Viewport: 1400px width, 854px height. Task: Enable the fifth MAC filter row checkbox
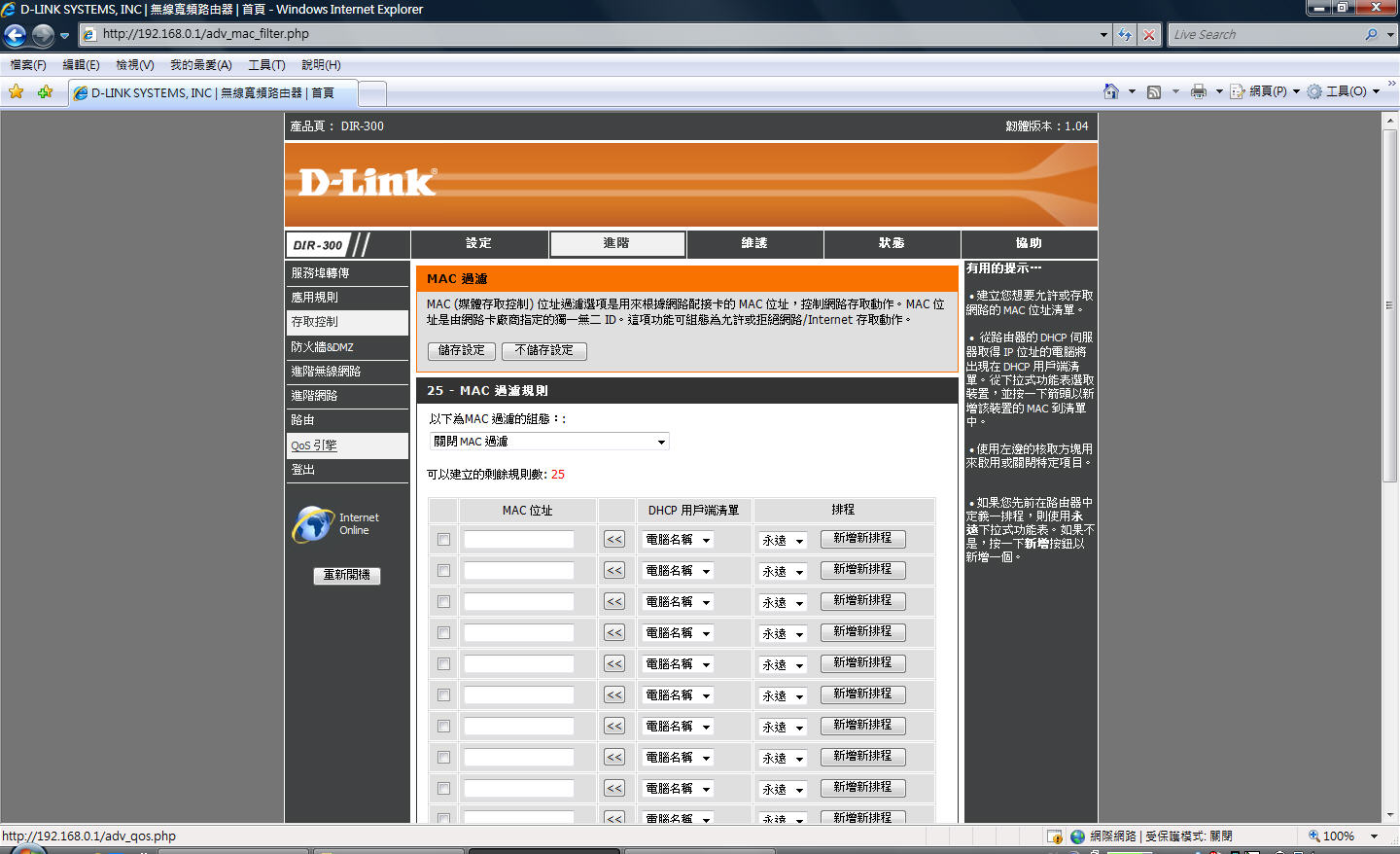[x=443, y=663]
